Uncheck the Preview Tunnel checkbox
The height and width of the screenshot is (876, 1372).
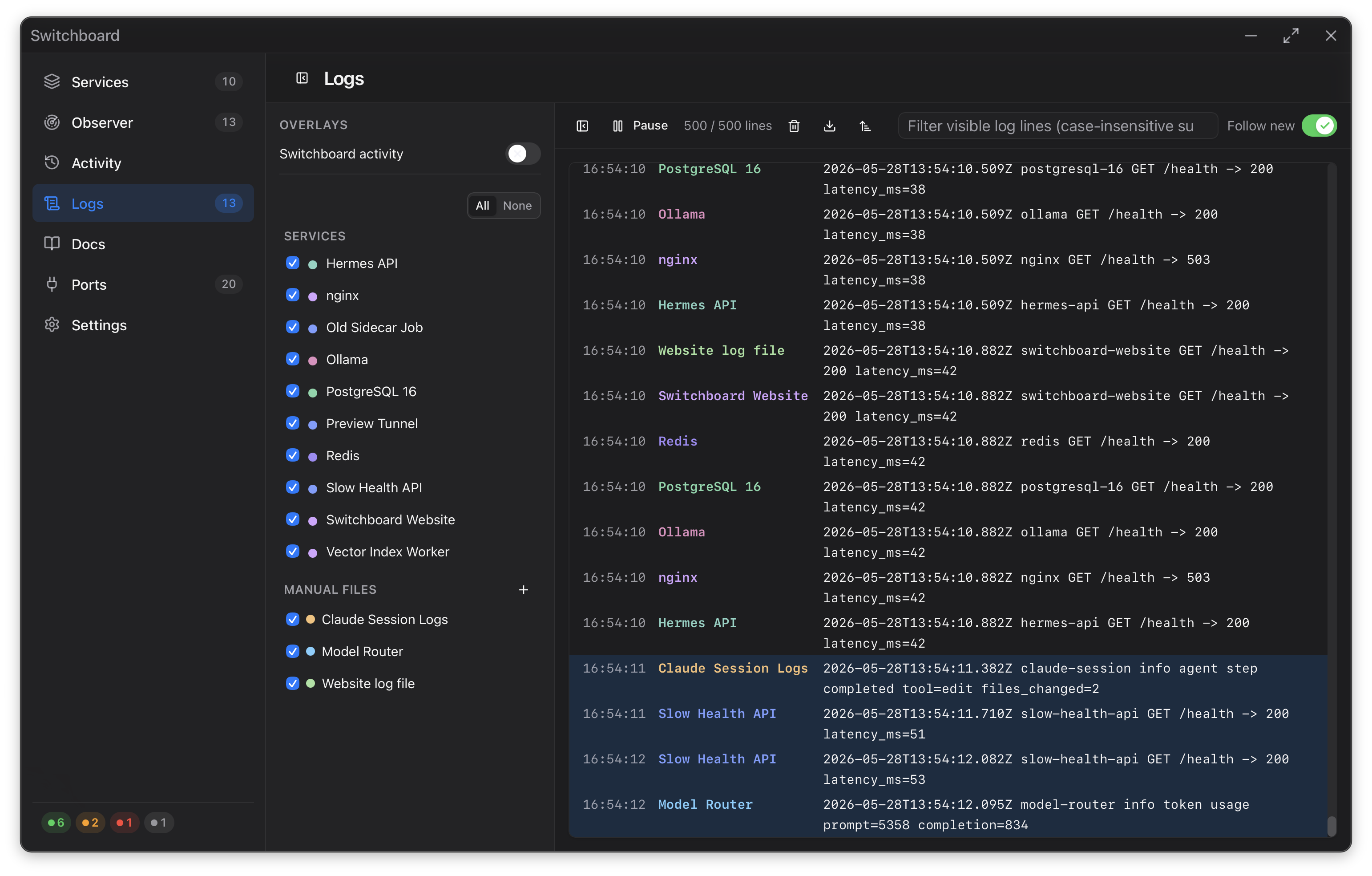click(x=293, y=423)
